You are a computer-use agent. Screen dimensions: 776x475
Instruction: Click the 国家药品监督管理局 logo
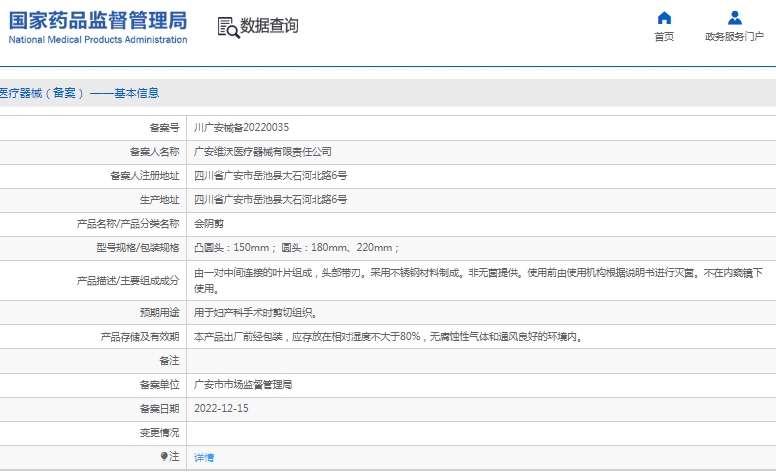[98, 21]
